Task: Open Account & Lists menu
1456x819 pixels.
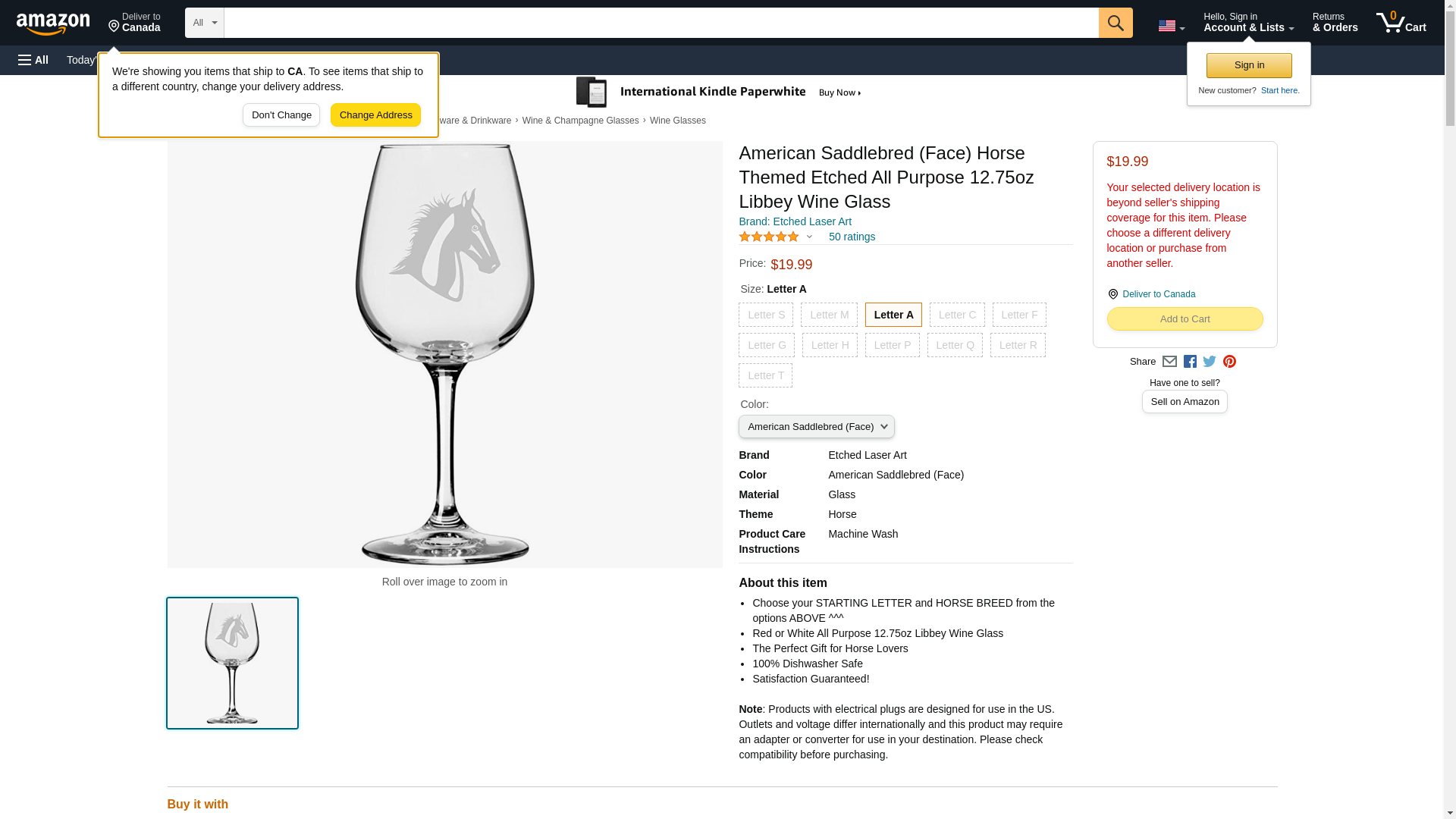Action: click(1248, 23)
